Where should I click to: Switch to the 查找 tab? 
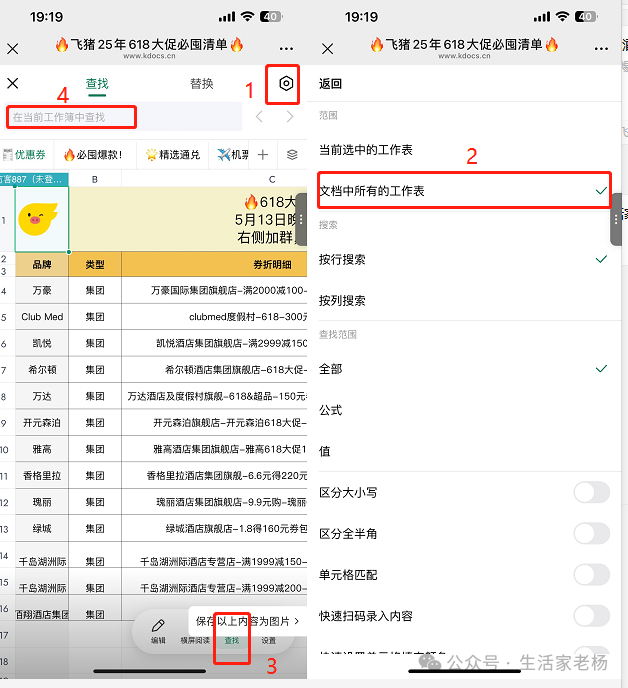pos(97,83)
